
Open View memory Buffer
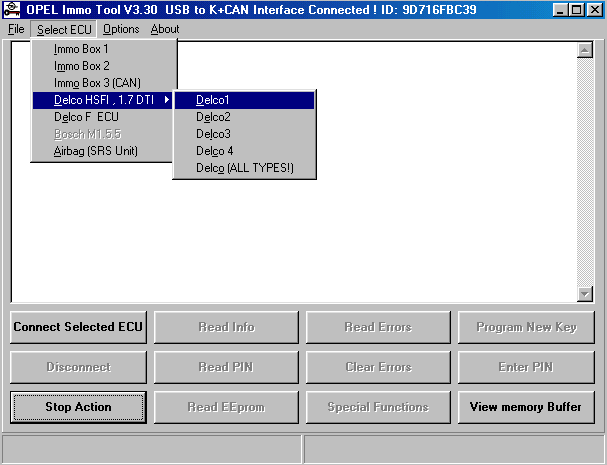[526, 407]
